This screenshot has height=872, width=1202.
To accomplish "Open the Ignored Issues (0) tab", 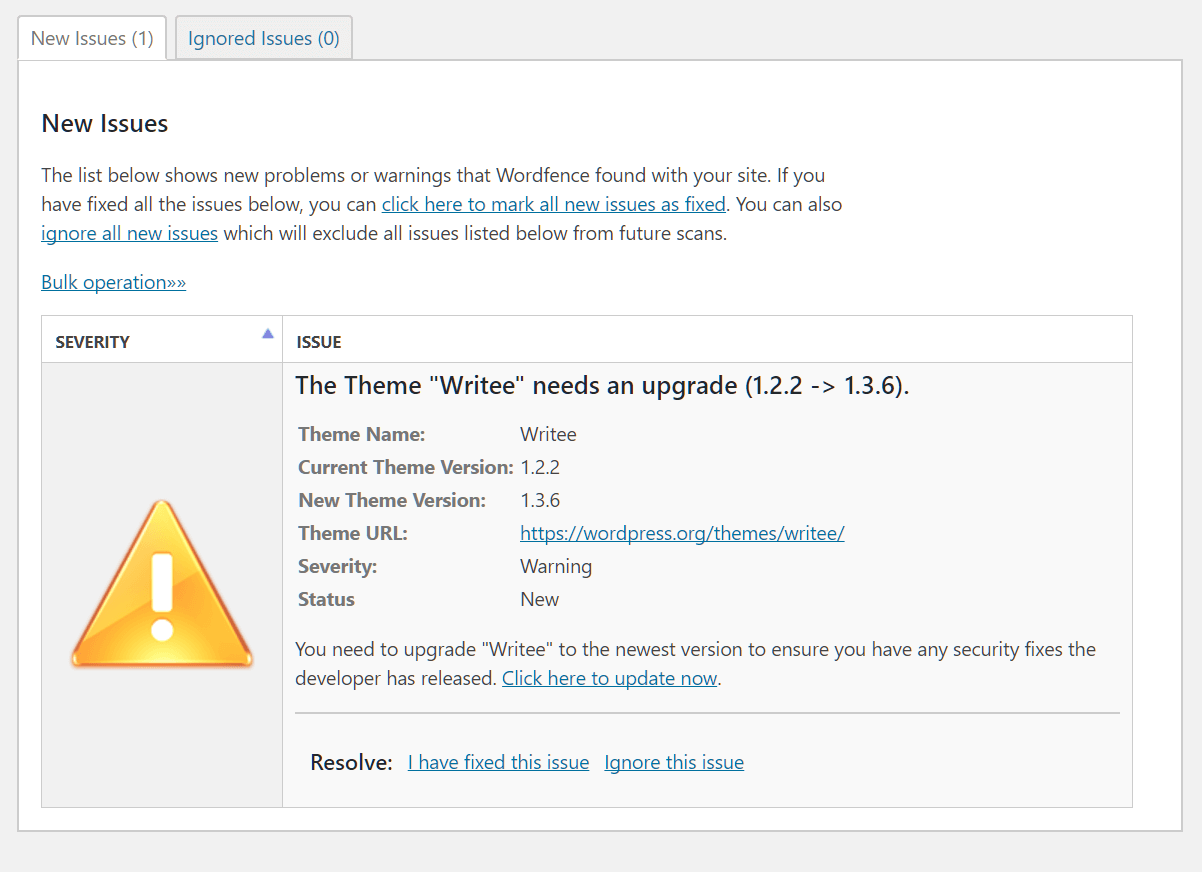I will tap(264, 39).
